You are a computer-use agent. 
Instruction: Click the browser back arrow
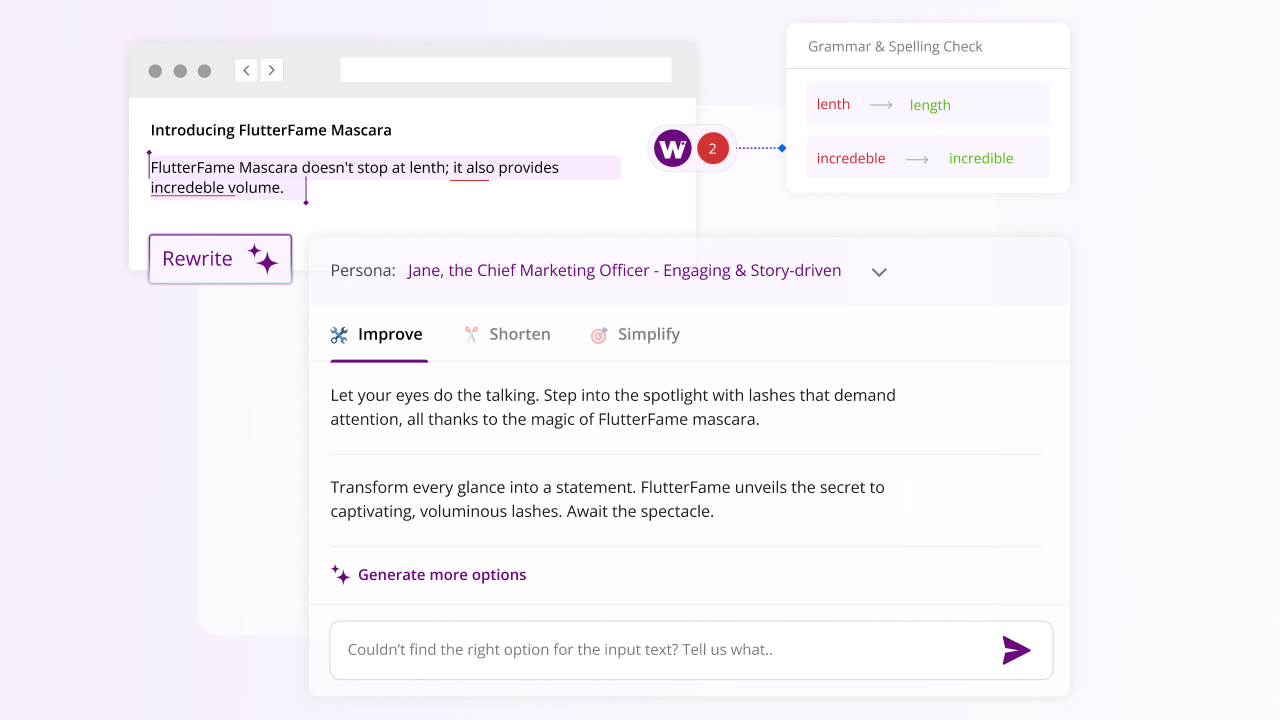click(246, 70)
